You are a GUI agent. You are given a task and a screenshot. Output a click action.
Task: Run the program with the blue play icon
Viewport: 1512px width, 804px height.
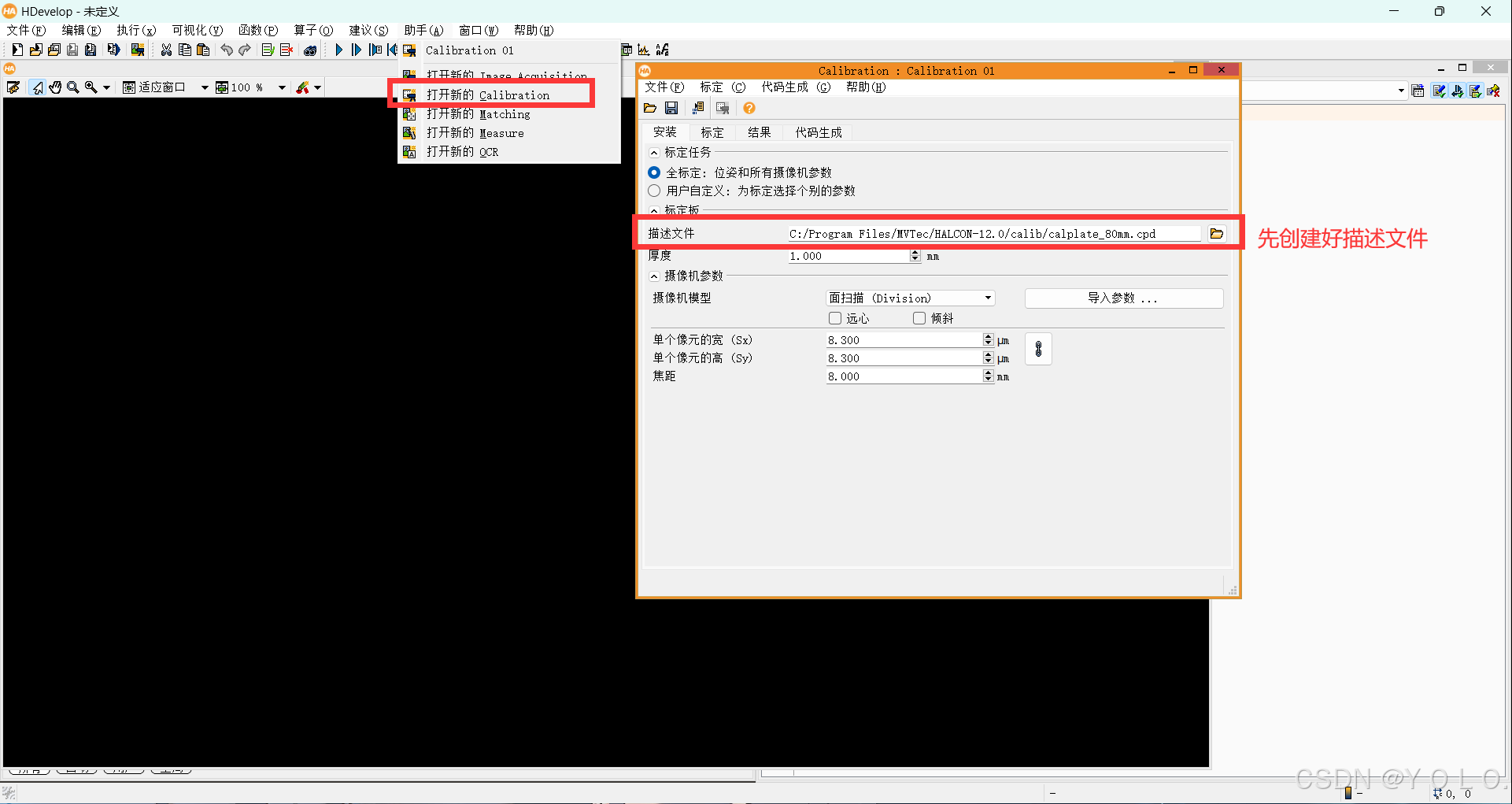point(338,50)
